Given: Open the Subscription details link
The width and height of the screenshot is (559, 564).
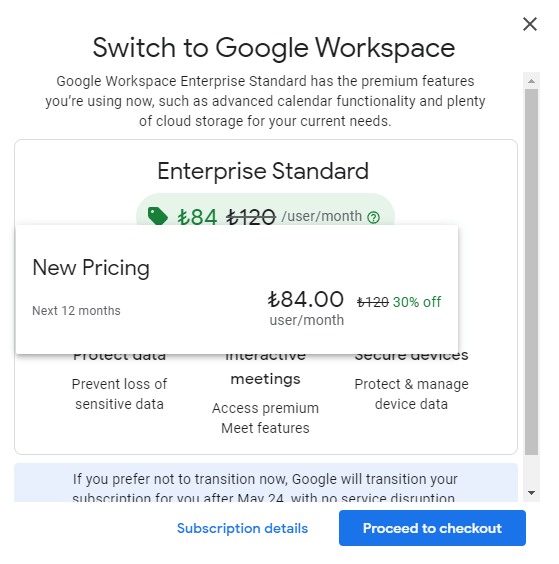Looking at the screenshot, I should point(242,528).
